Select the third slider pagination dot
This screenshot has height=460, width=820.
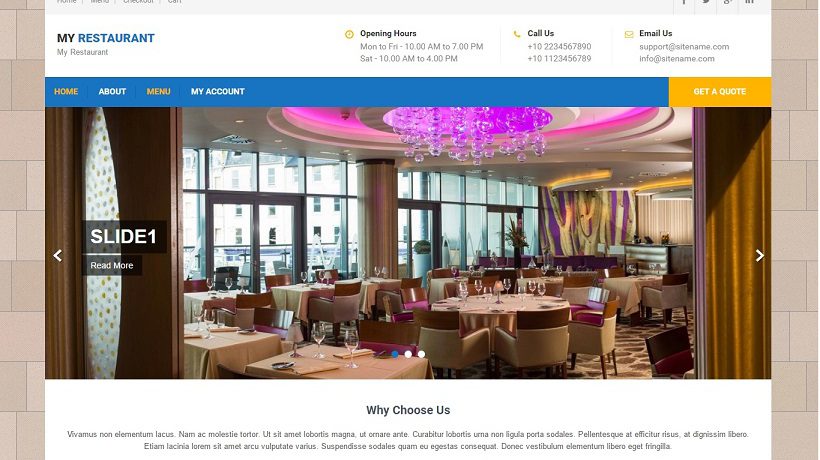pos(421,354)
